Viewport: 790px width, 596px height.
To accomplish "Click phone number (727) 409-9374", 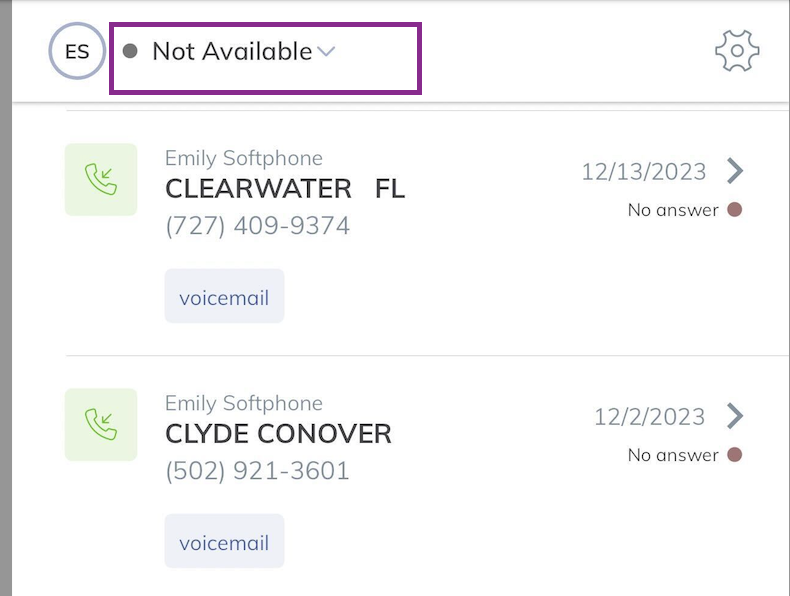I will click(x=257, y=225).
